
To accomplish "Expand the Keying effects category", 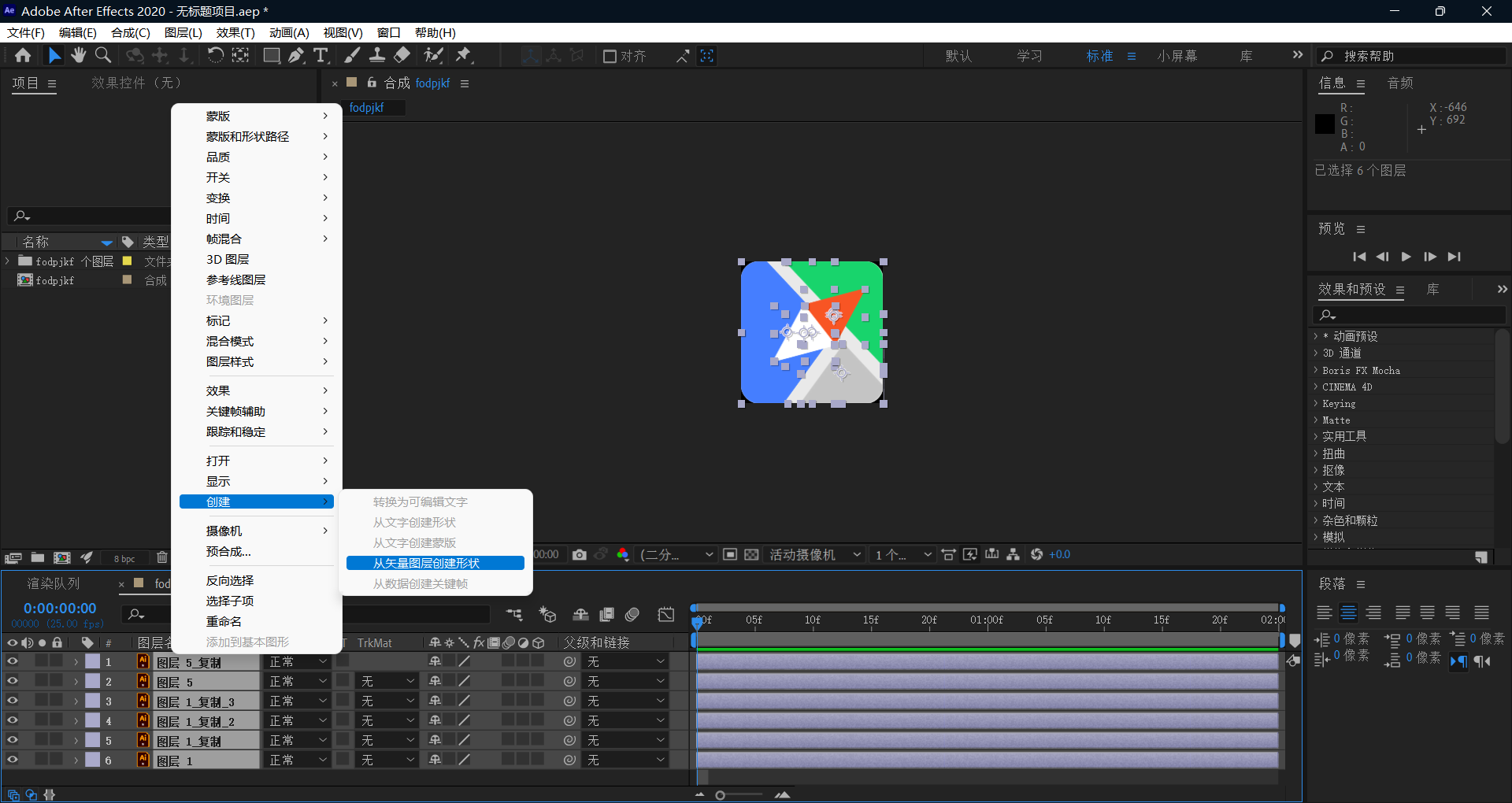I will [x=1316, y=403].
